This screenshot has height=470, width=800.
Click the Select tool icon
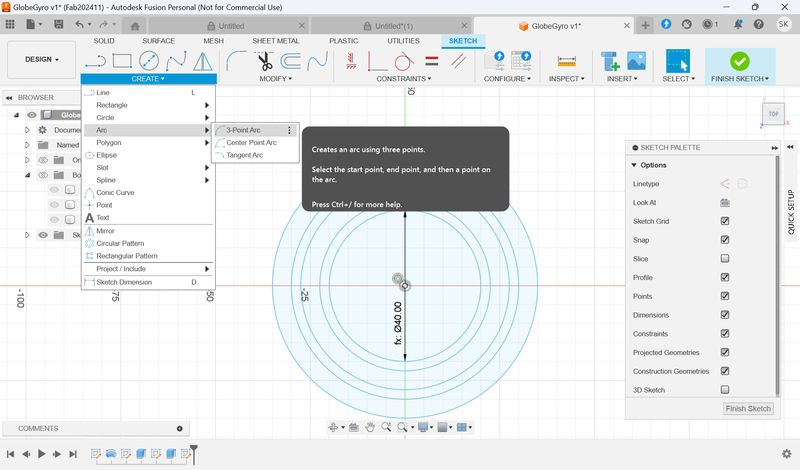click(678, 61)
